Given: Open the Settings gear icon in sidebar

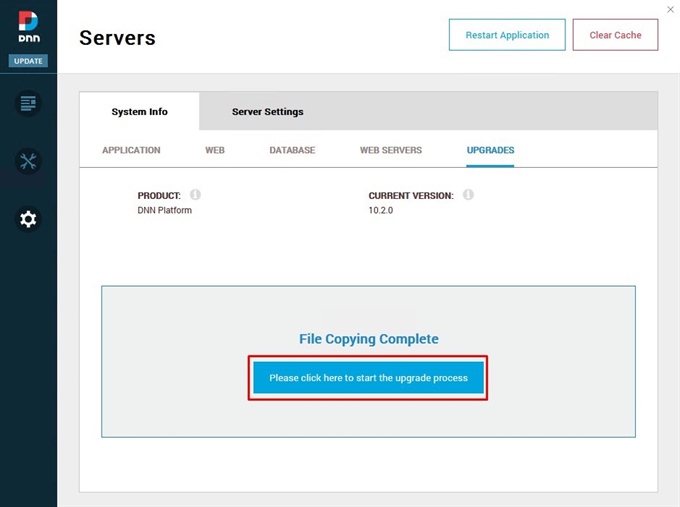Looking at the screenshot, I should tap(28, 219).
